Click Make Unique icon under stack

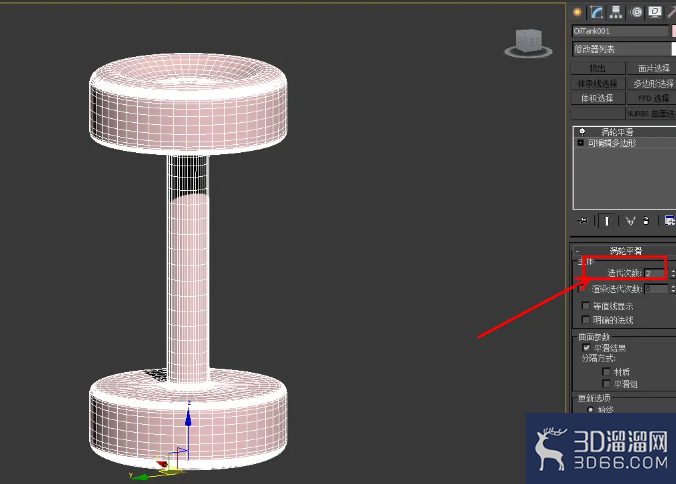pyautogui.click(x=630, y=221)
